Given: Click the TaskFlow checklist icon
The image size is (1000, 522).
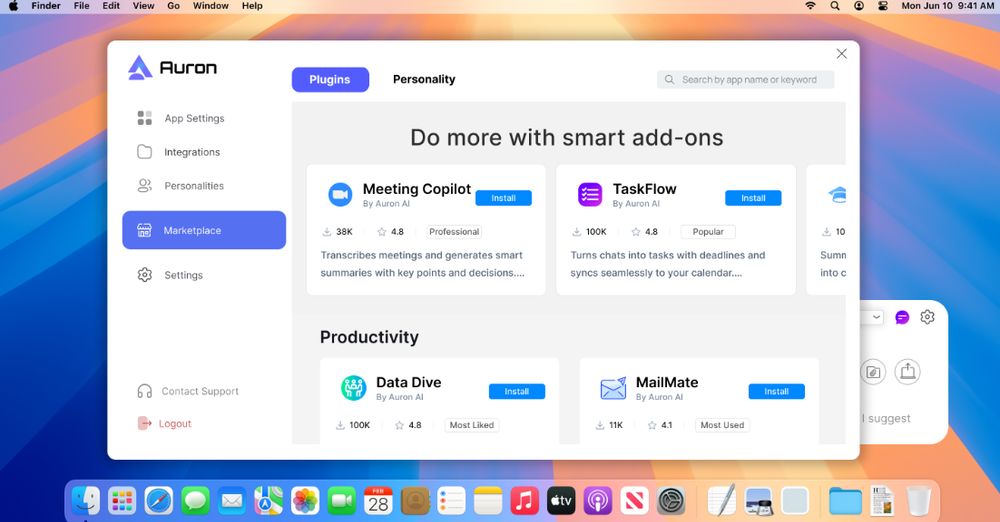Looking at the screenshot, I should (x=590, y=195).
